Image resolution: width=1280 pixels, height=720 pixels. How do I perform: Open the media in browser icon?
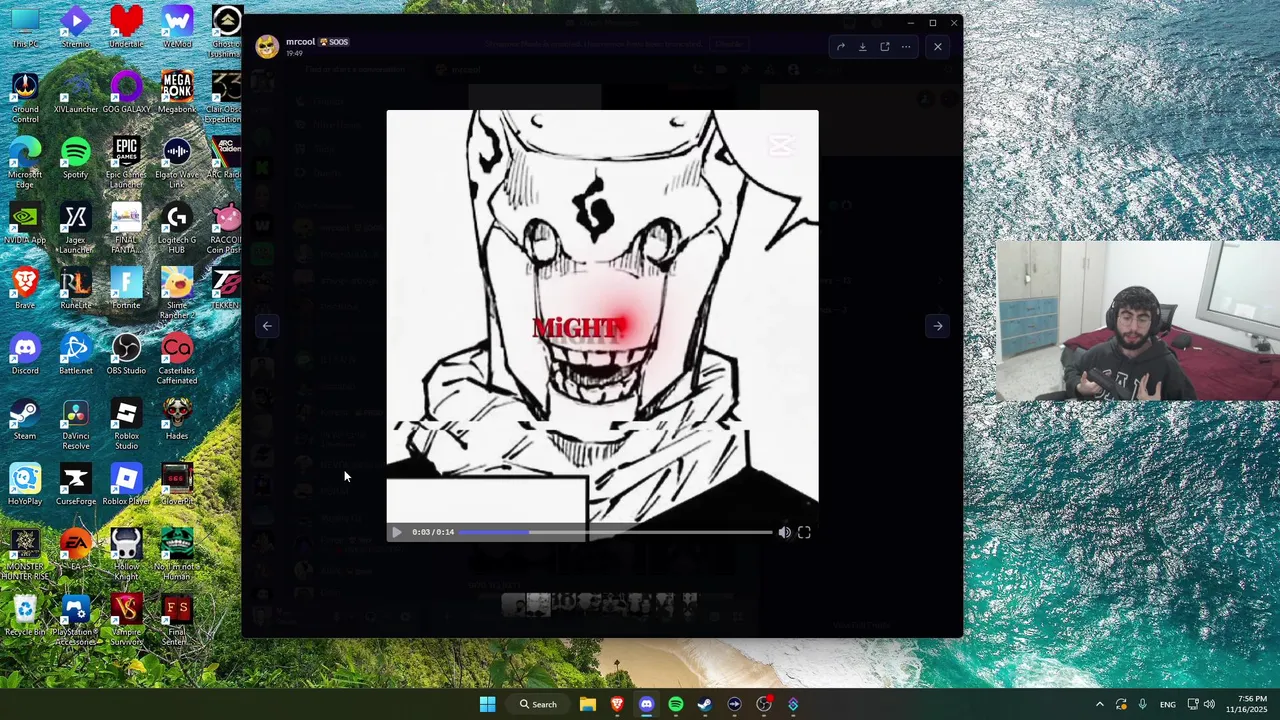[x=884, y=46]
